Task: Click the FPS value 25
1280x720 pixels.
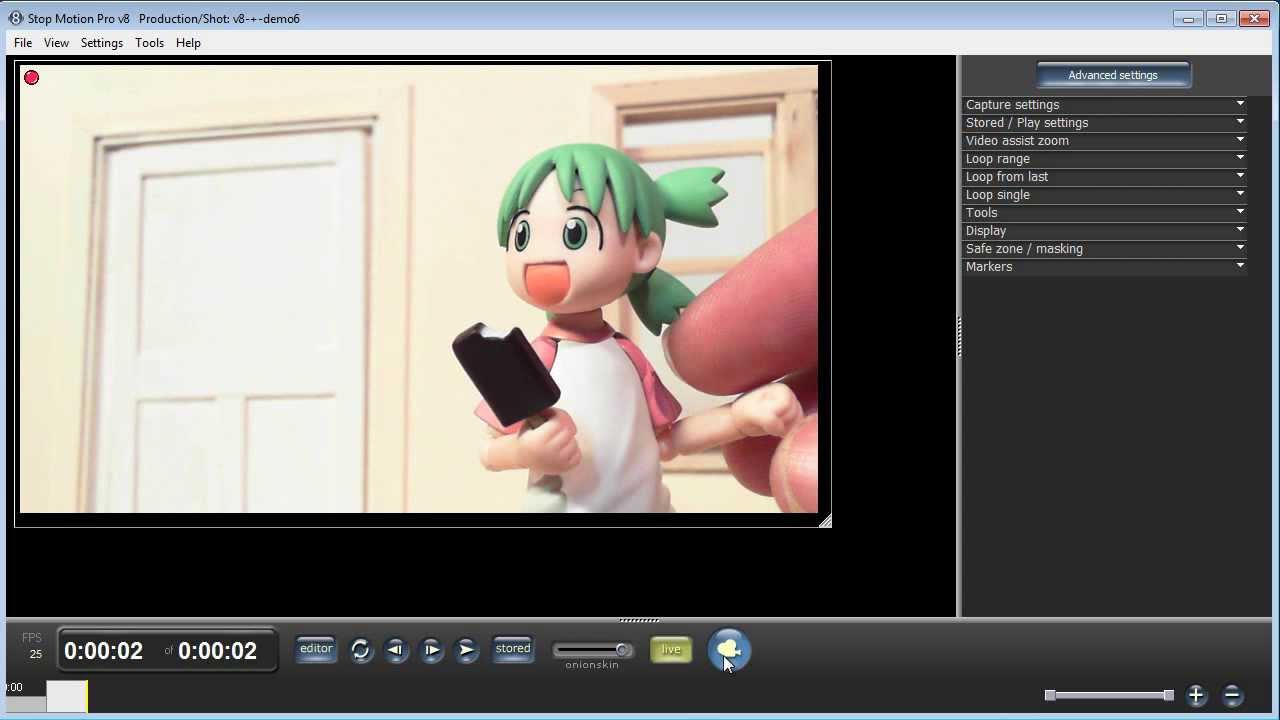Action: click(x=36, y=654)
